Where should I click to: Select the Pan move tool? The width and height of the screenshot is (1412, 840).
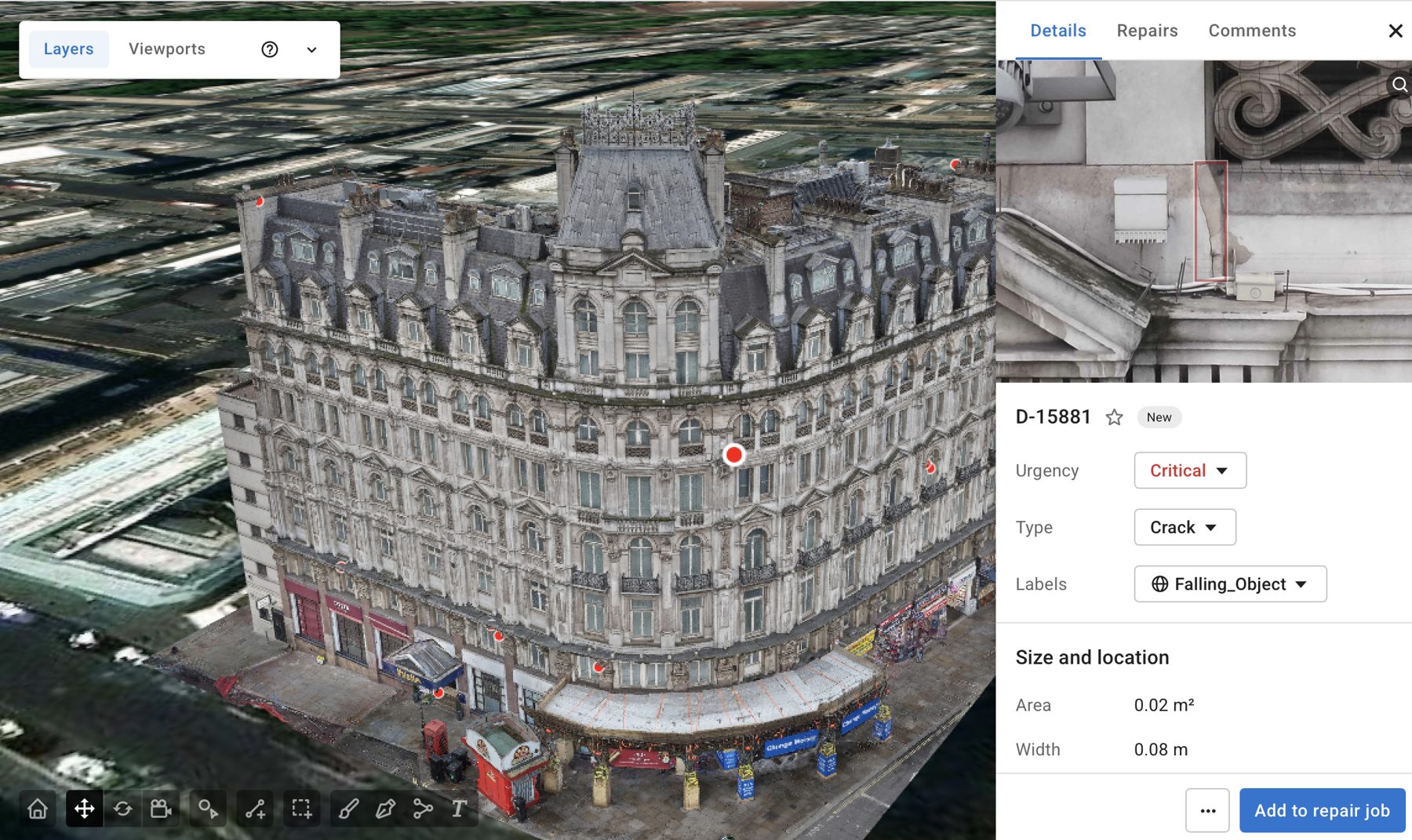click(84, 809)
